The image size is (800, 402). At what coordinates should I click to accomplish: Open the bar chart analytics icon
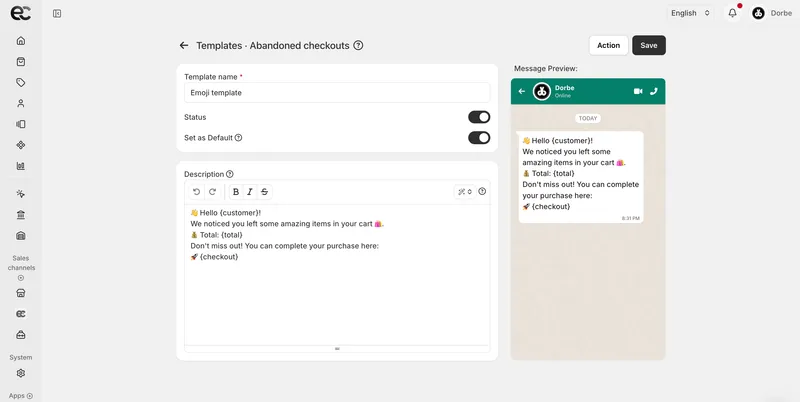(x=20, y=166)
